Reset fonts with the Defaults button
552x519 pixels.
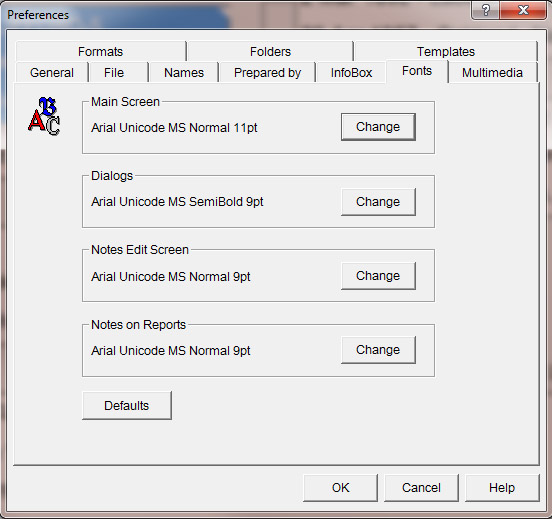(127, 405)
